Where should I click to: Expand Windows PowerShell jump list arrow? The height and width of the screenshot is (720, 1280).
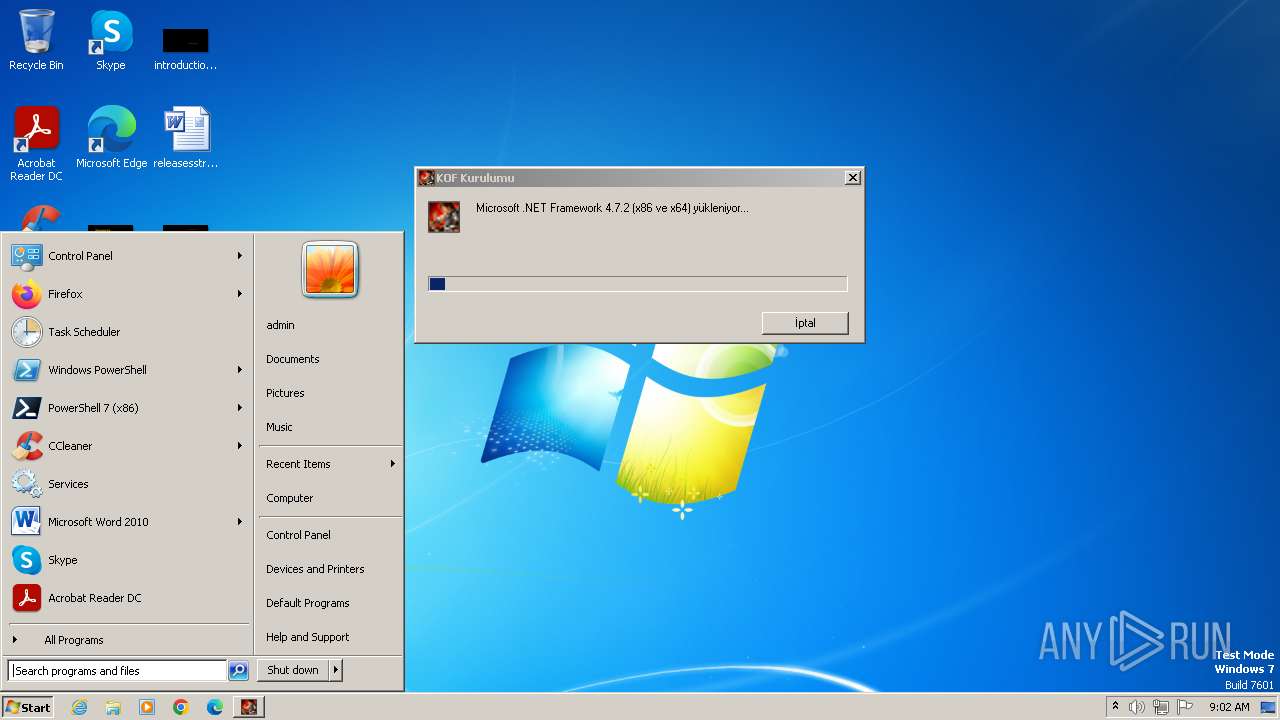click(x=240, y=370)
